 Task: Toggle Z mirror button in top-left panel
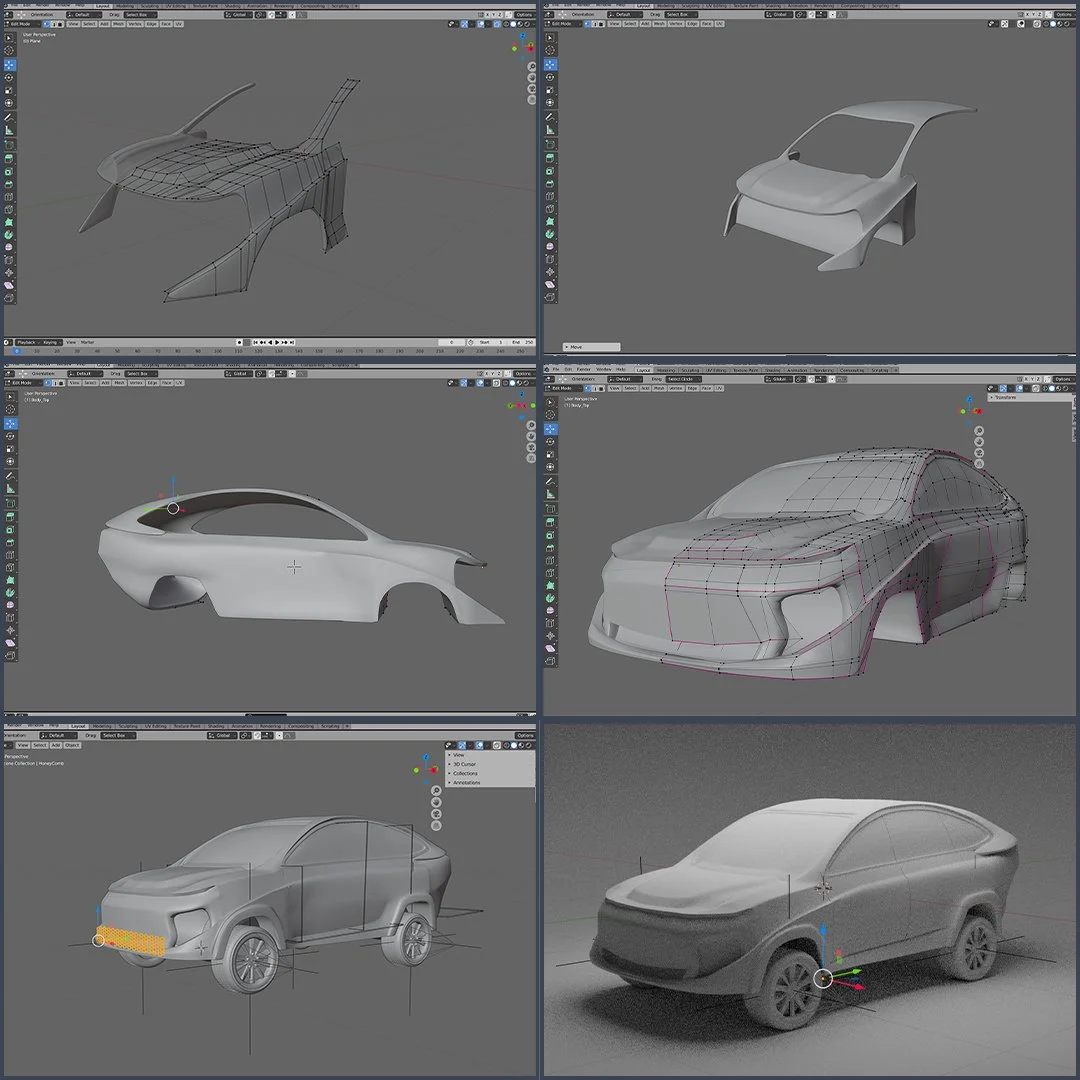[501, 14]
